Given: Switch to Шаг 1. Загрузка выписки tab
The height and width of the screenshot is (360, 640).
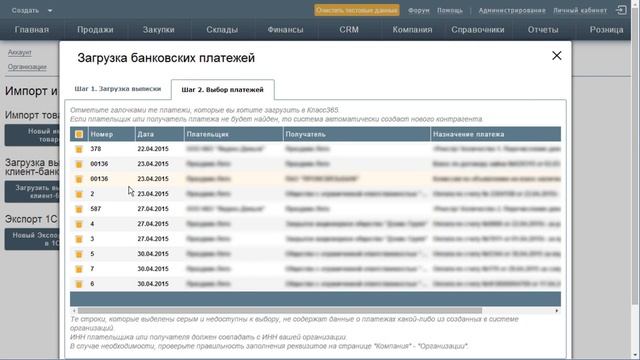Looking at the screenshot, I should click(x=118, y=89).
